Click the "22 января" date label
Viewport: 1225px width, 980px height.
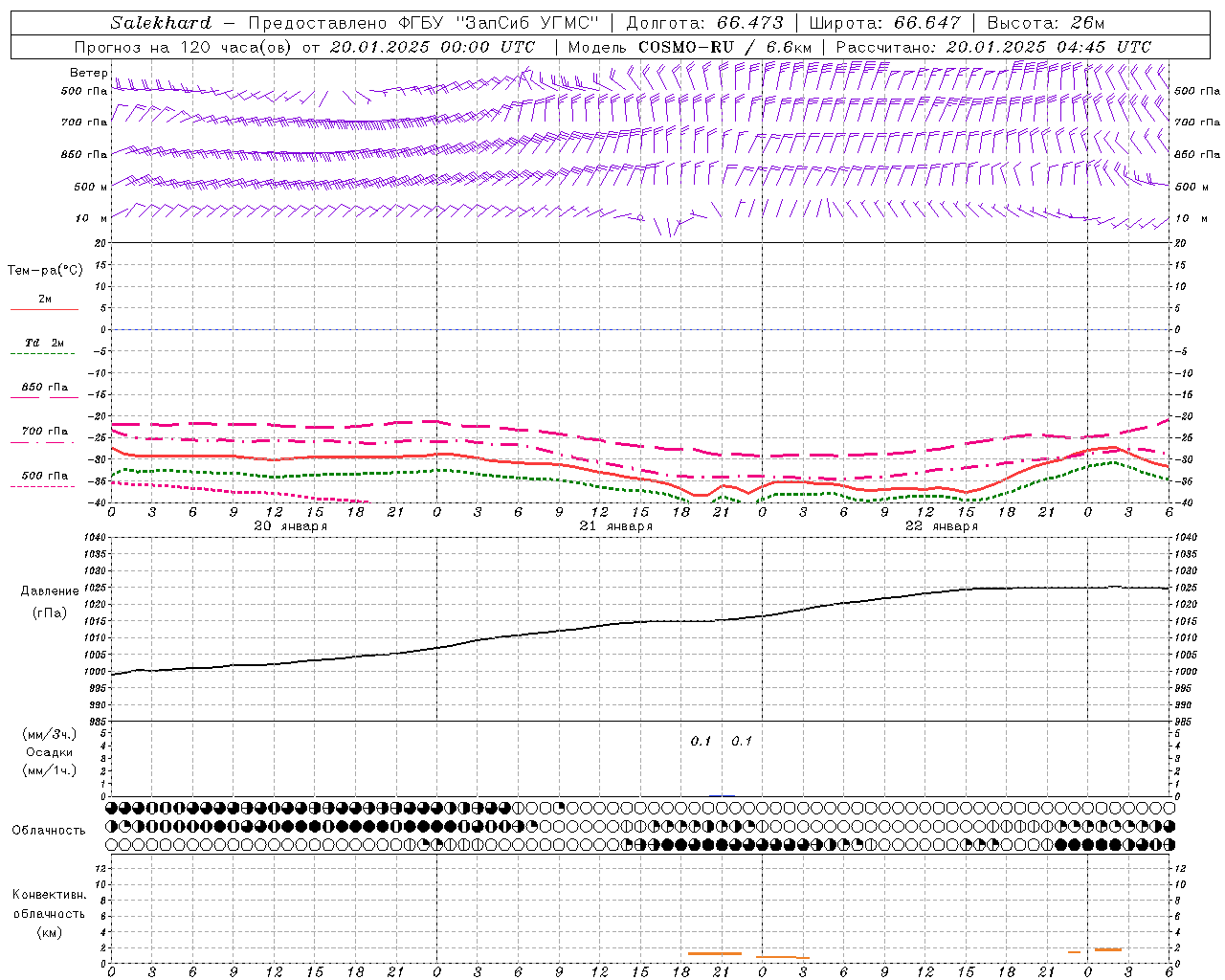coord(941,526)
